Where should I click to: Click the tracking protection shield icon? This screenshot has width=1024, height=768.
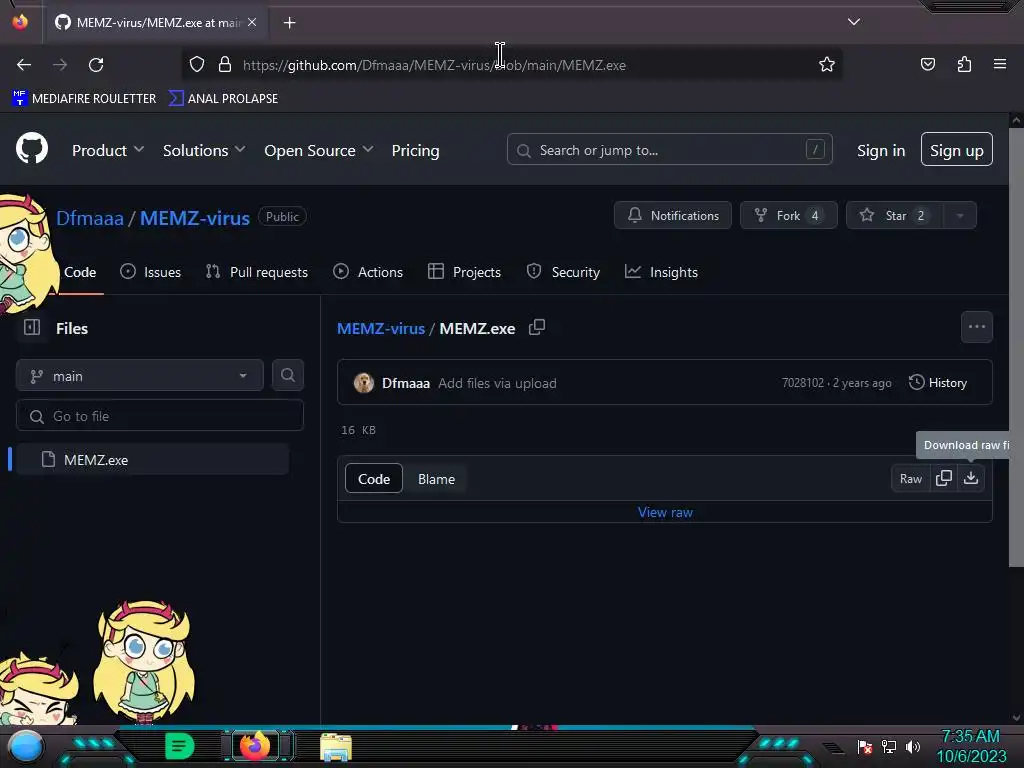coord(197,64)
